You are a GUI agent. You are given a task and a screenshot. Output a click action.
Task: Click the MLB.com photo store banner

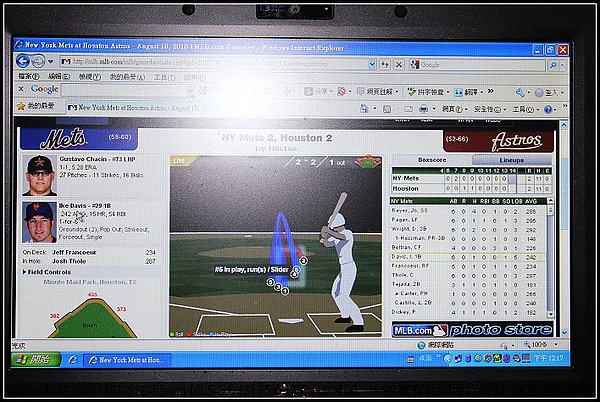tap(472, 330)
